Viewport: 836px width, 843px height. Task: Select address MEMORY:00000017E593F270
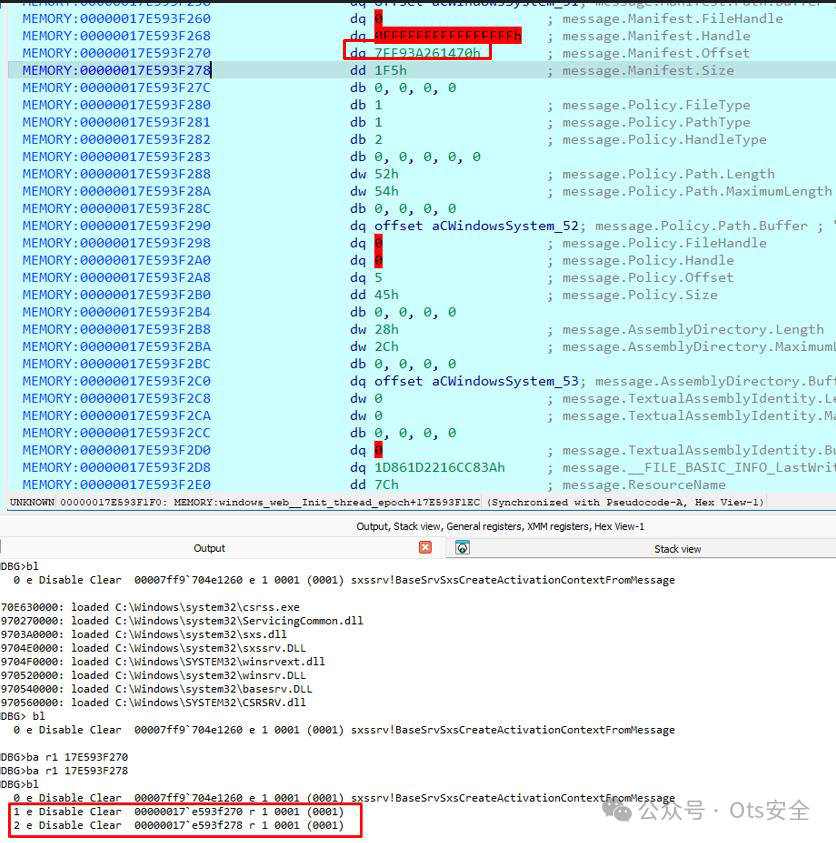[117, 53]
